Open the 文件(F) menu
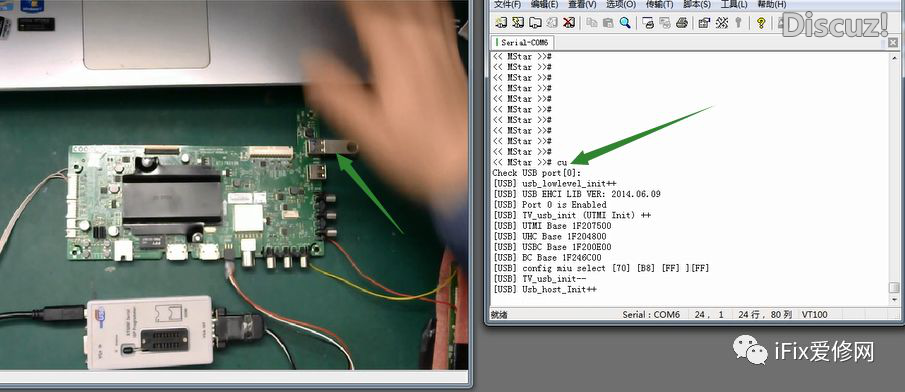The height and width of the screenshot is (392, 905). pos(508,4)
